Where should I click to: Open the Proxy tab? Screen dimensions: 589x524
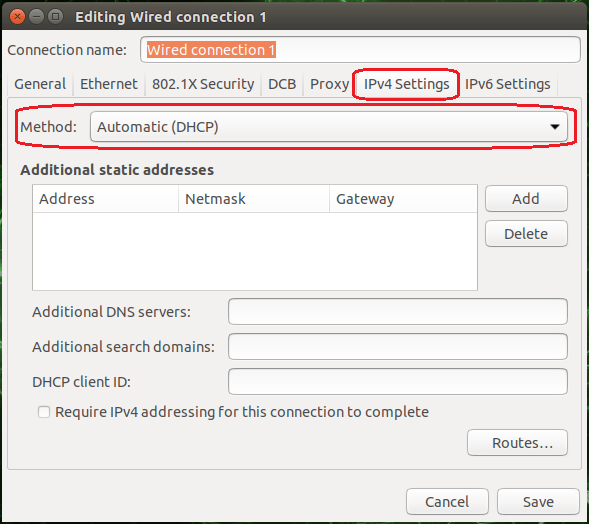click(x=329, y=84)
